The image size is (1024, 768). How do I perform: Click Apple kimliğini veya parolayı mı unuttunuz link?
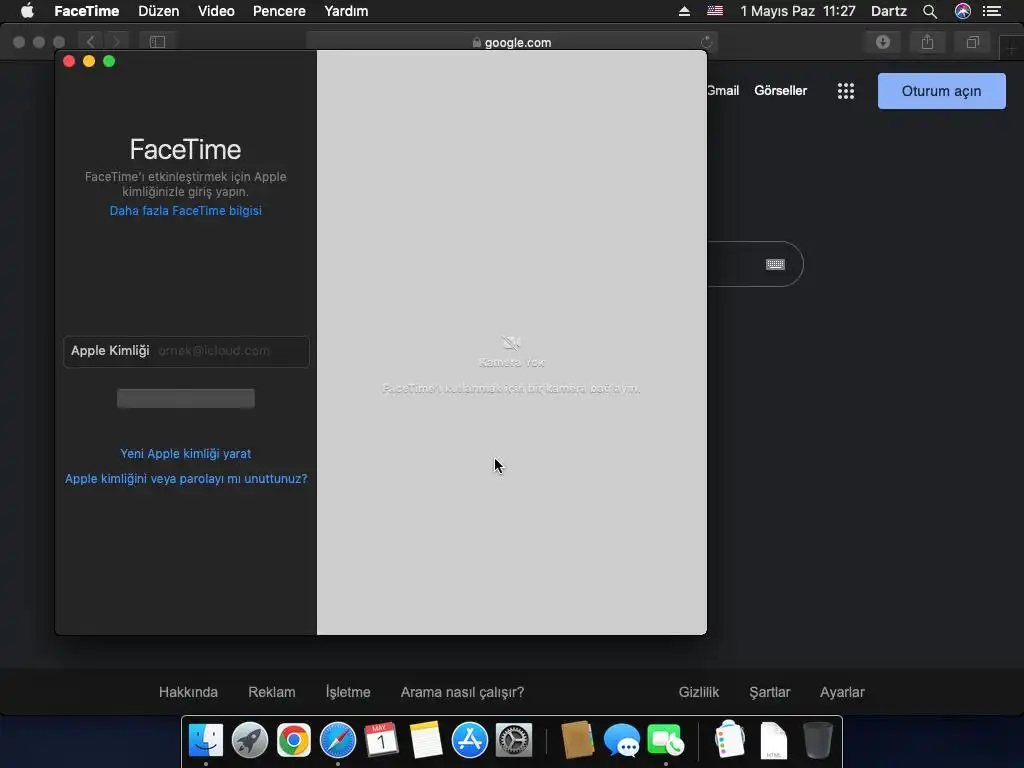coord(186,479)
